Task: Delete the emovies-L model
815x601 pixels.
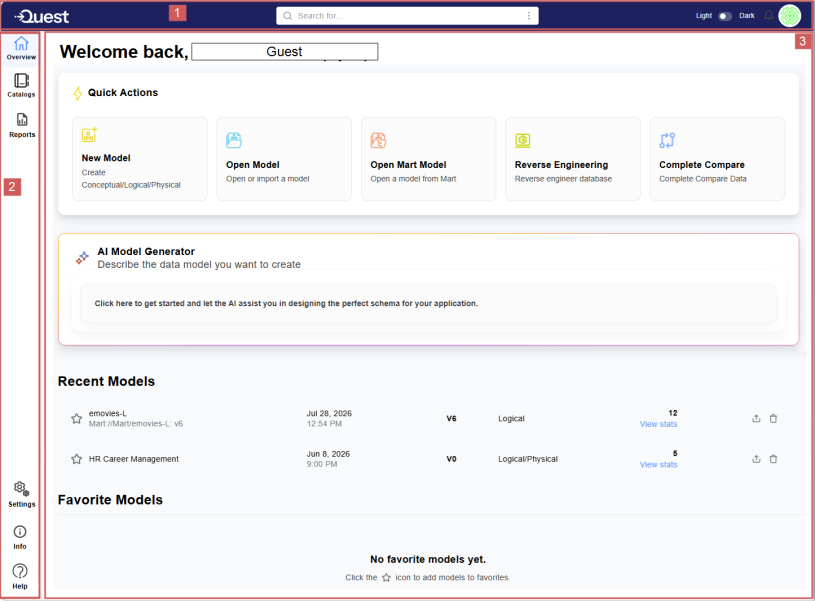Action: [x=773, y=419]
